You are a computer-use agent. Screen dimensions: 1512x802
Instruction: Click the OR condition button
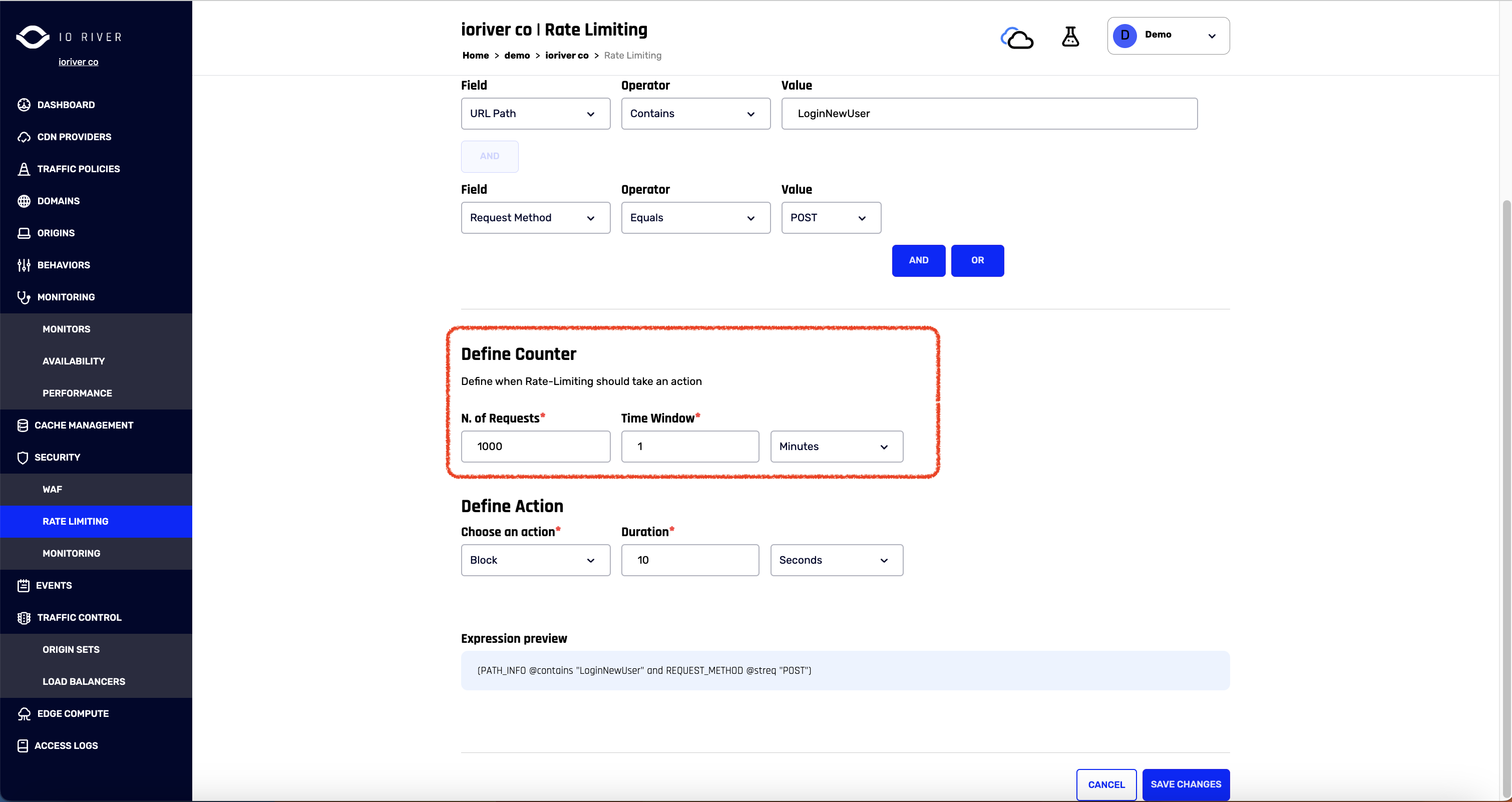[x=977, y=260]
